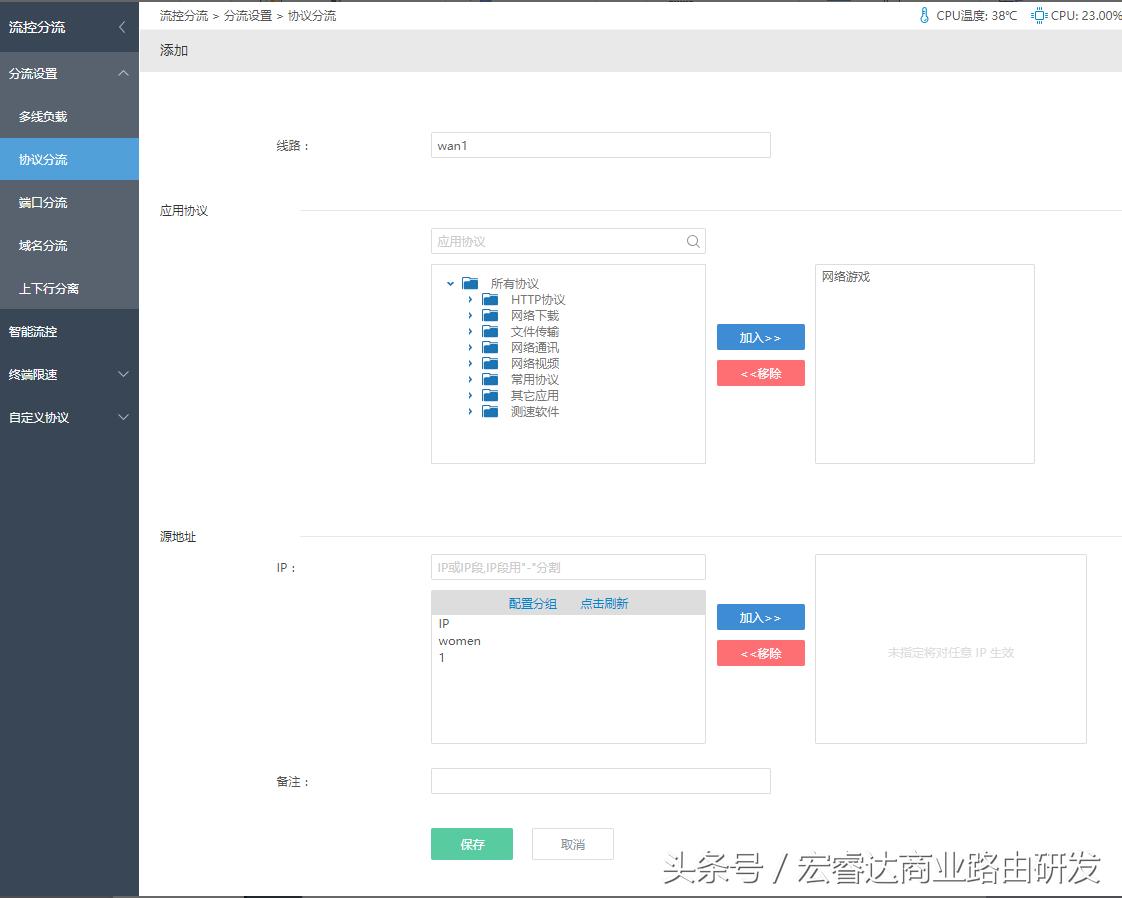This screenshot has width=1122, height=898.
Task: Expand the 其它应用 tree node
Action: click(470, 395)
